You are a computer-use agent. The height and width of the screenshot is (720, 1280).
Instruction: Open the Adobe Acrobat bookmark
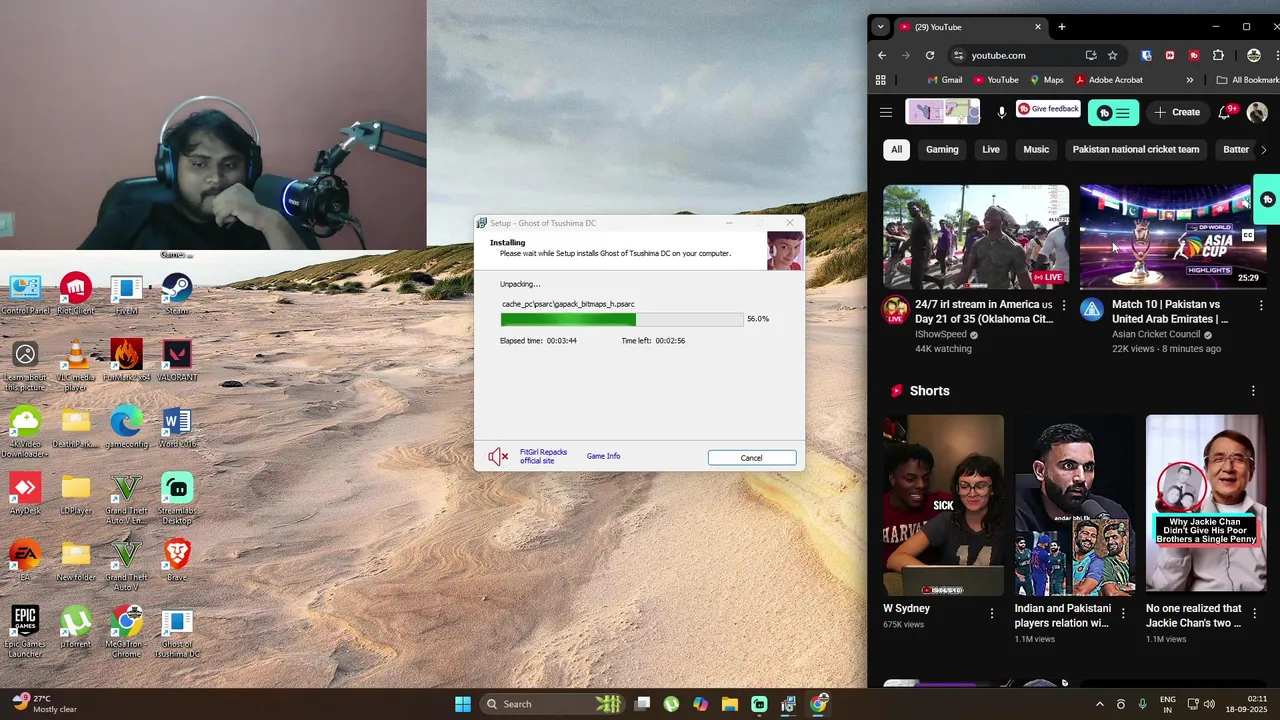[x=1108, y=80]
